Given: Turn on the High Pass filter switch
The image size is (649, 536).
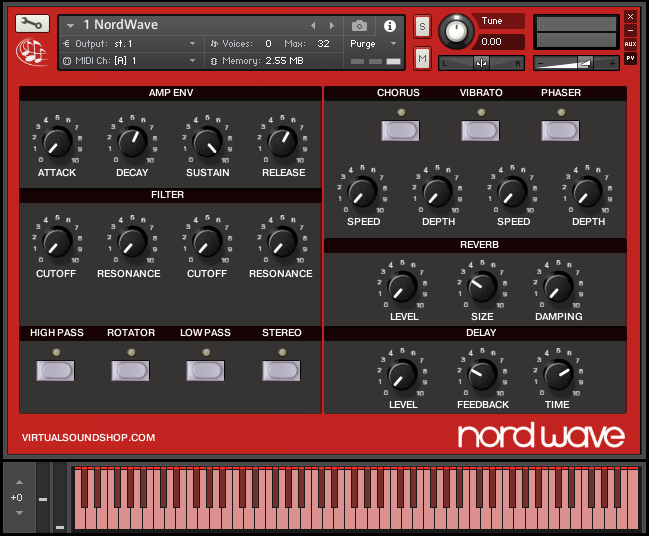Looking at the screenshot, I should [x=54, y=370].
